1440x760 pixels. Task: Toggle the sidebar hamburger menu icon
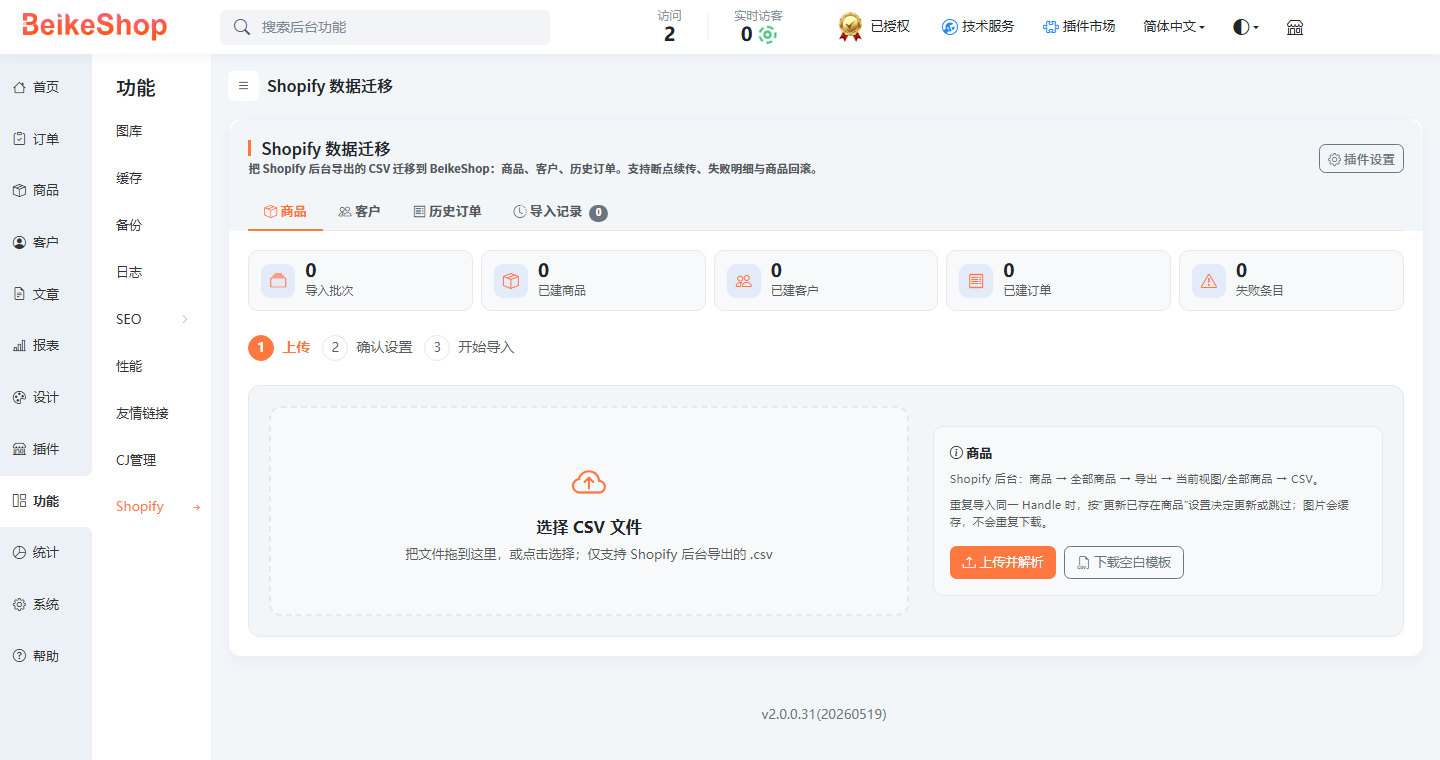(x=243, y=86)
